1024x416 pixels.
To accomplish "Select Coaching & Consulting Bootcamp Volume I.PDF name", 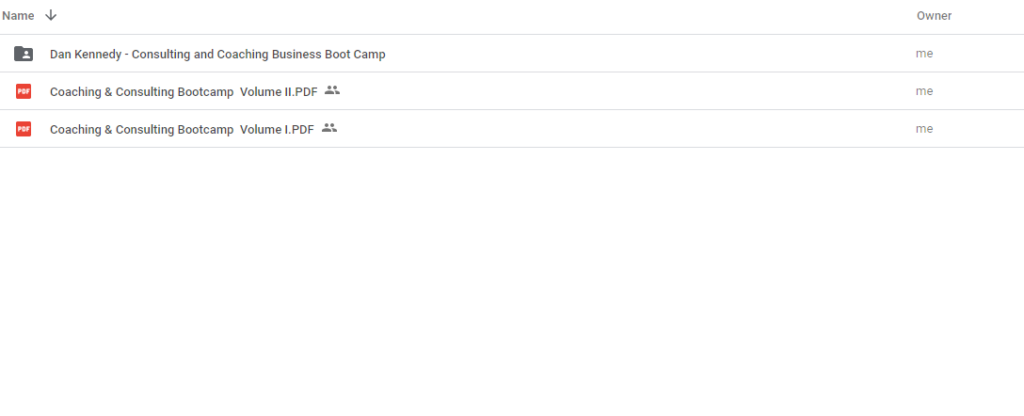I will [181, 129].
